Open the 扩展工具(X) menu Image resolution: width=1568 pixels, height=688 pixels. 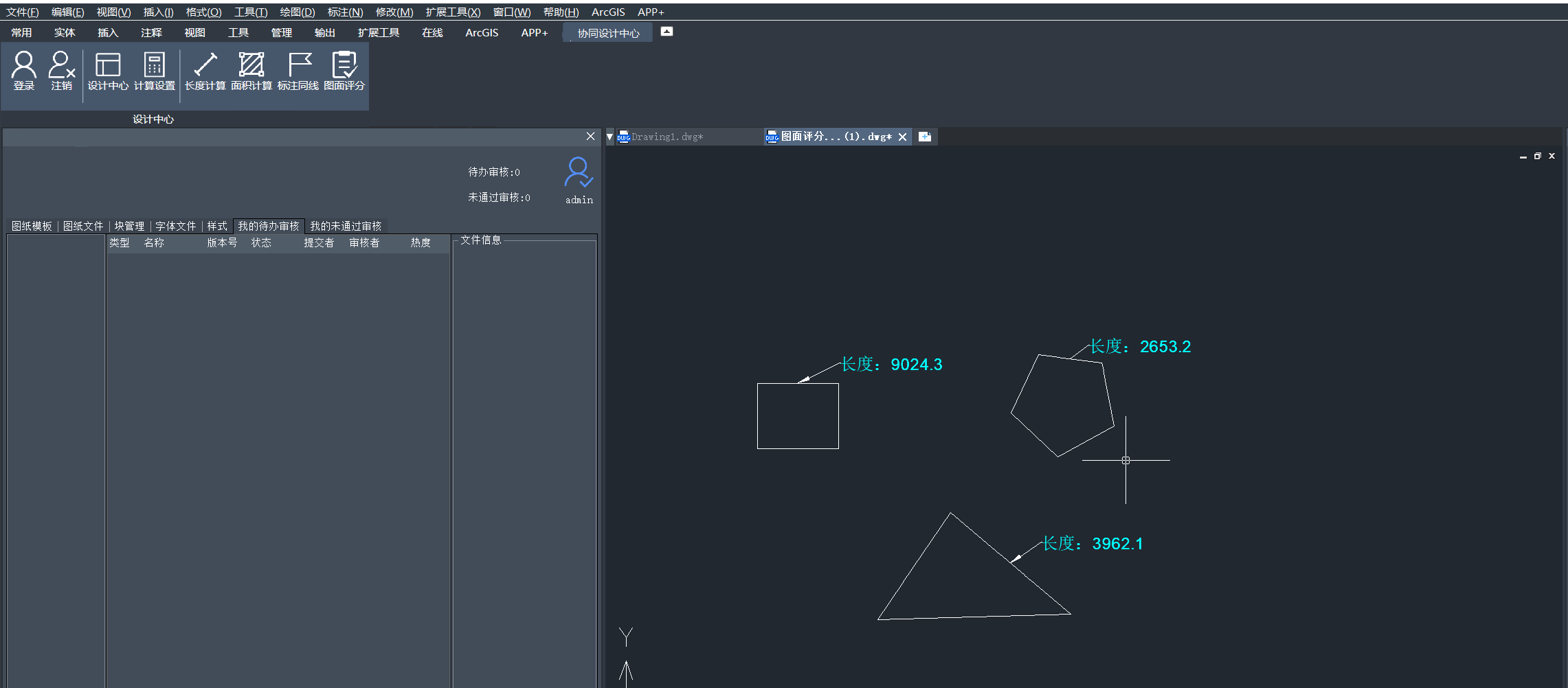[453, 12]
